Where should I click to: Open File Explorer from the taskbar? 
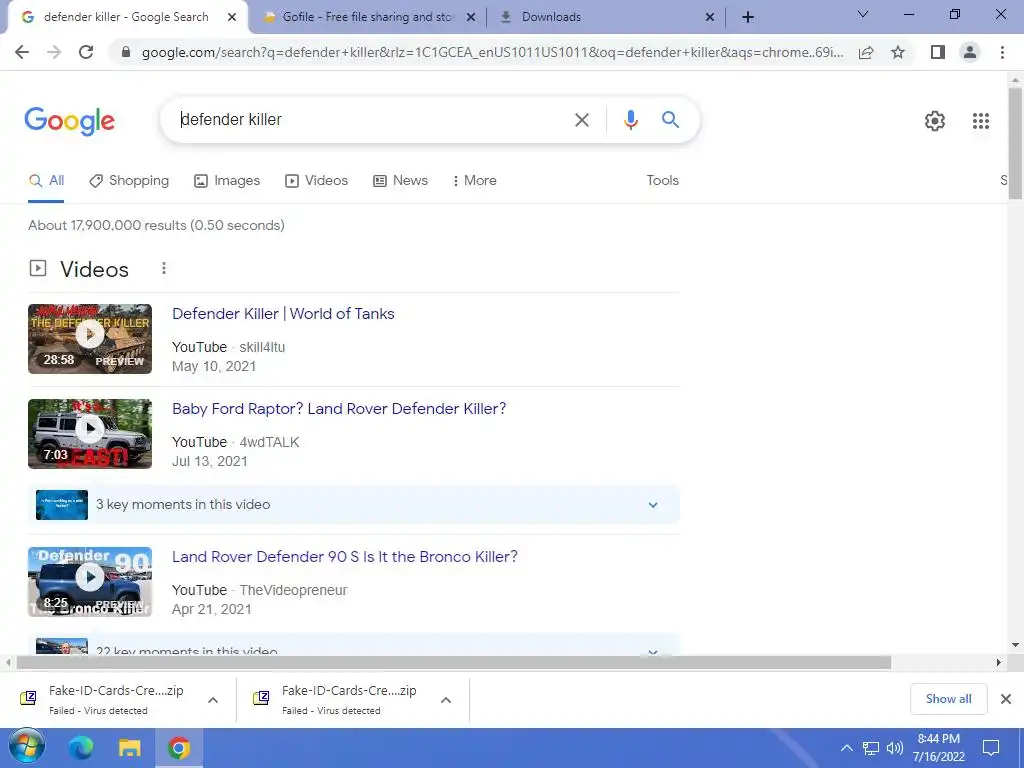pos(129,748)
